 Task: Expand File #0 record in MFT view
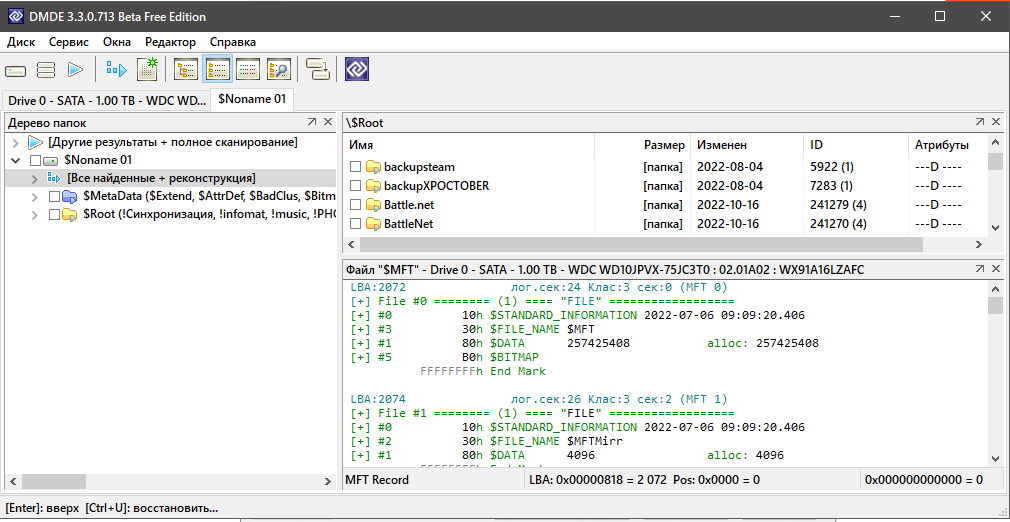tap(359, 302)
